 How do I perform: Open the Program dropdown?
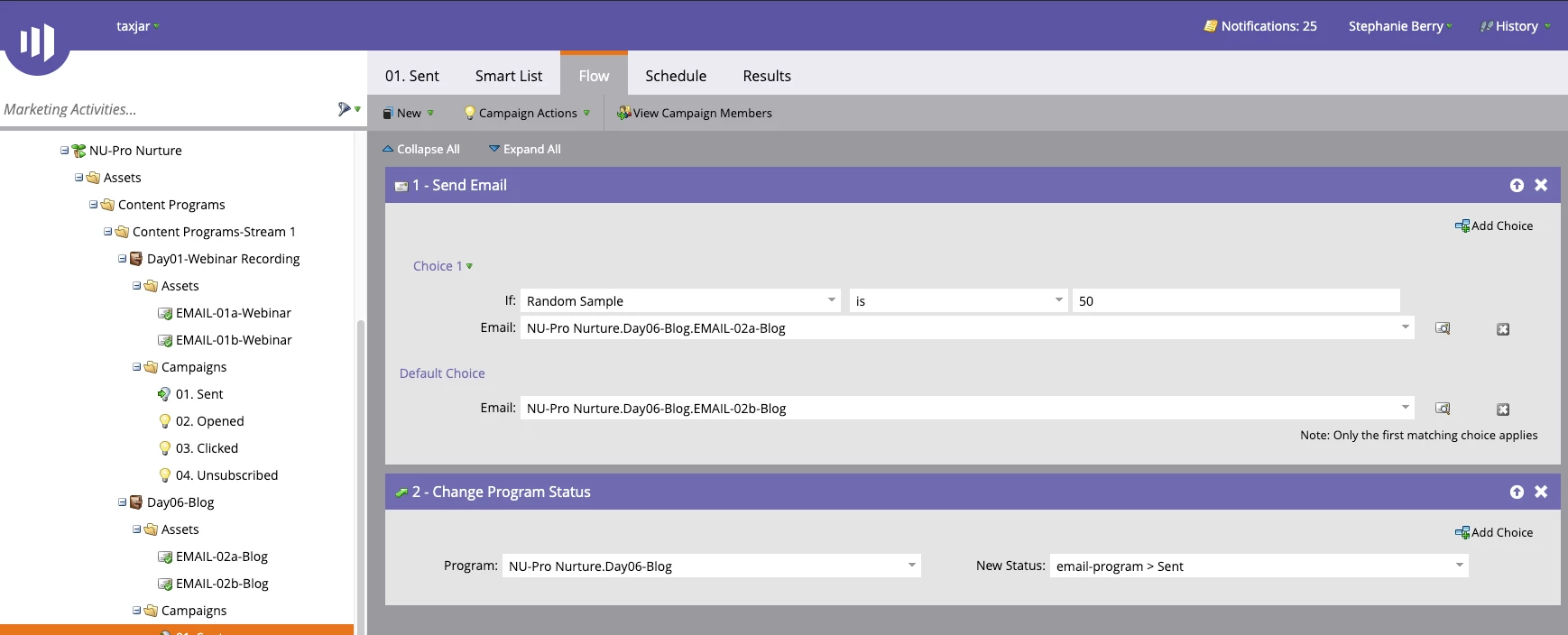click(911, 566)
